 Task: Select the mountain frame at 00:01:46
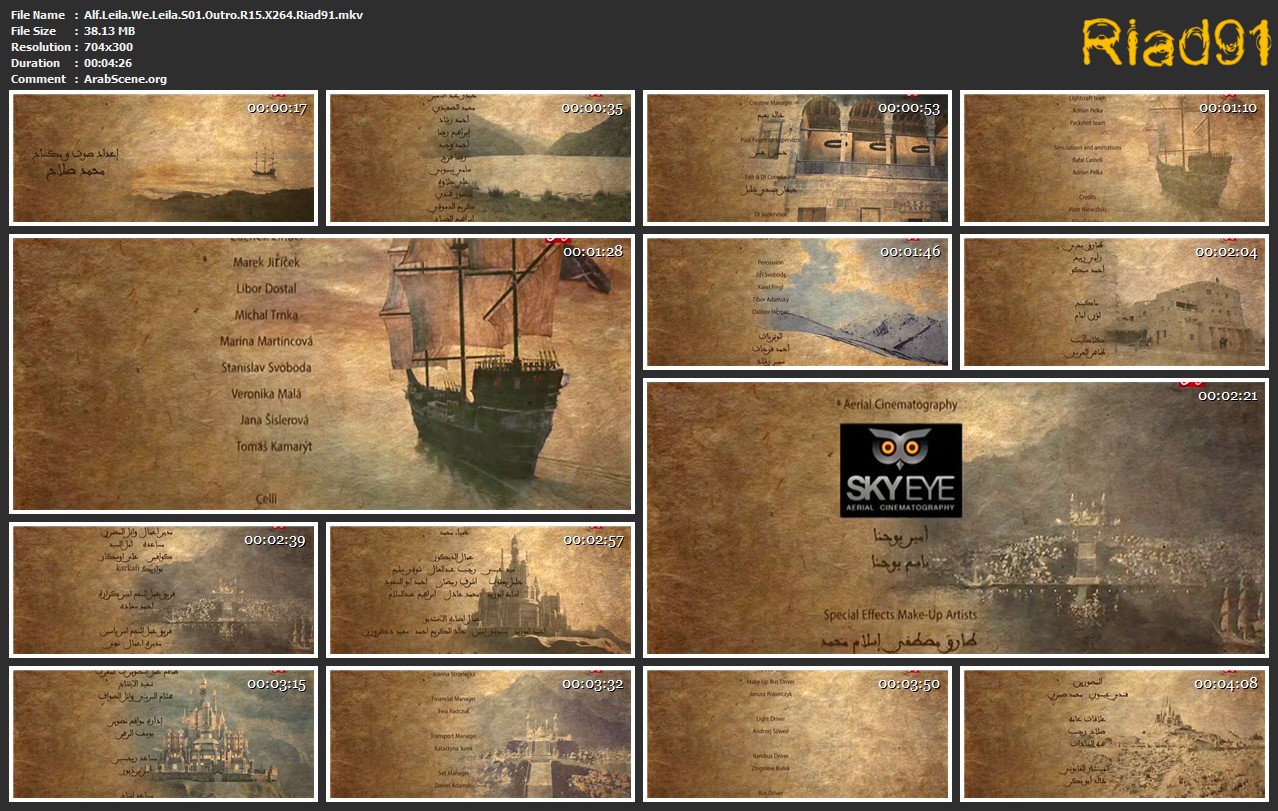[797, 302]
